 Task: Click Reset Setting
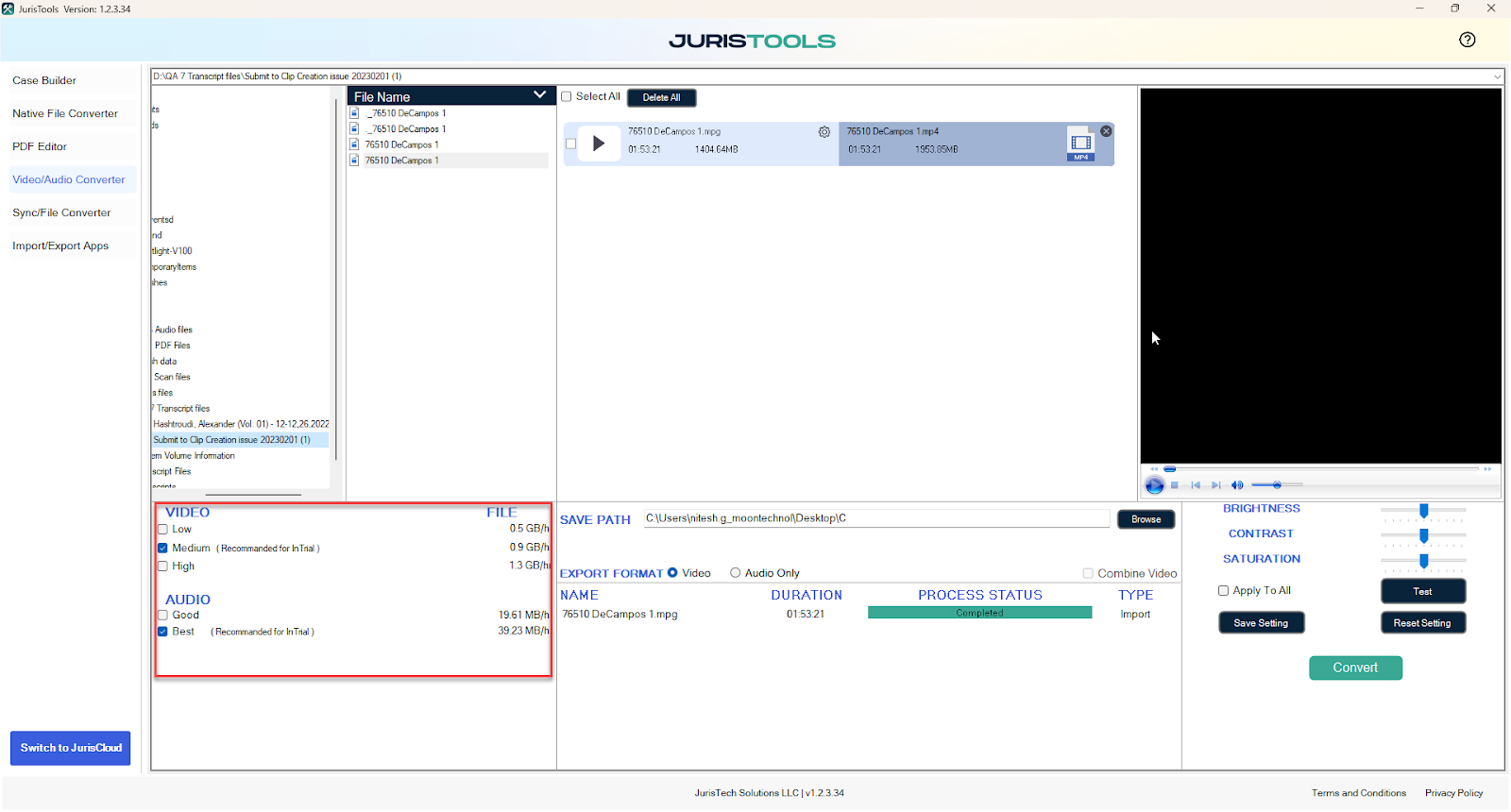[x=1422, y=623]
